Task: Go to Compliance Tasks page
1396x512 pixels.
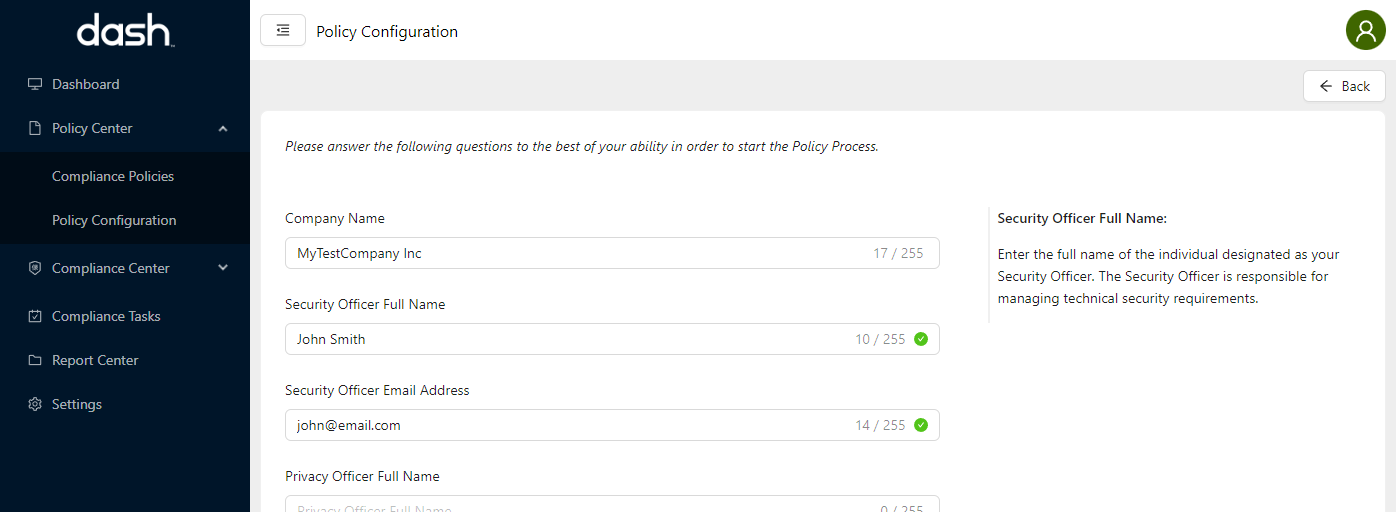Action: (x=106, y=316)
